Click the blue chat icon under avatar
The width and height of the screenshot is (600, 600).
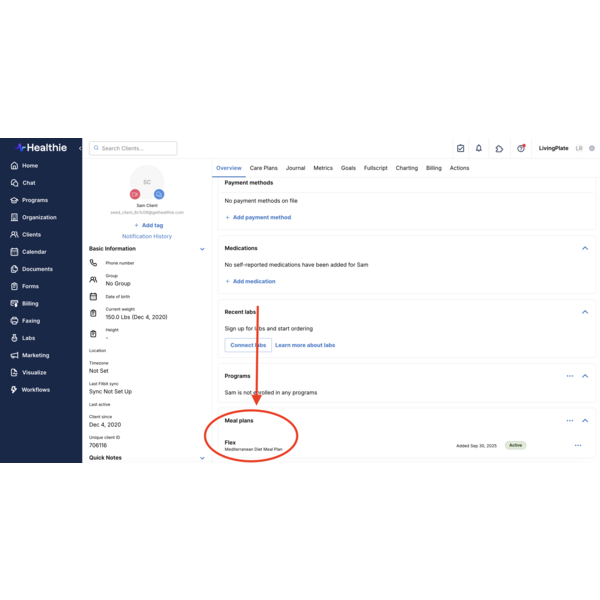tap(159, 194)
